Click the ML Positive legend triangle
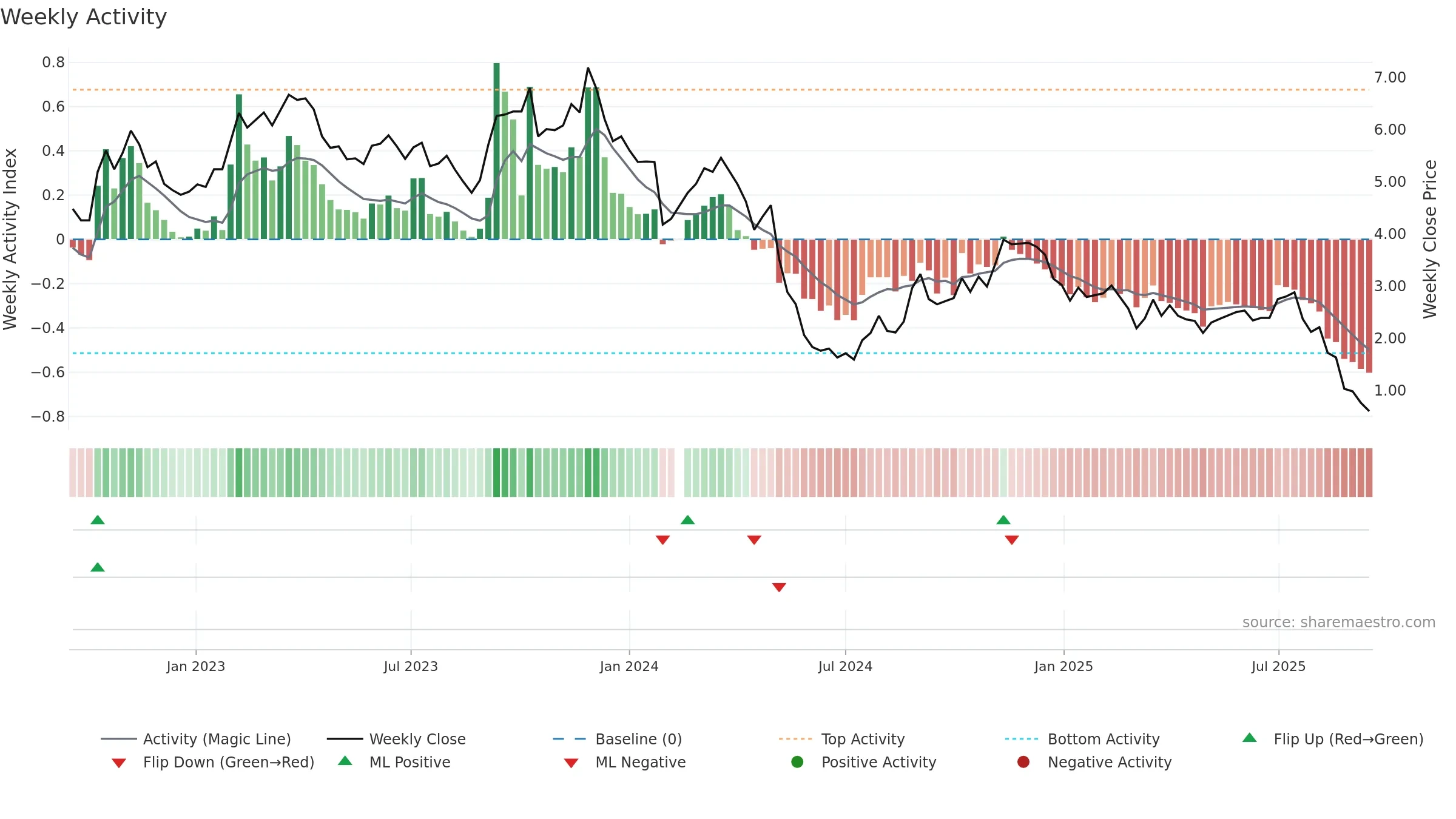This screenshot has width=1456, height=819. [x=345, y=761]
